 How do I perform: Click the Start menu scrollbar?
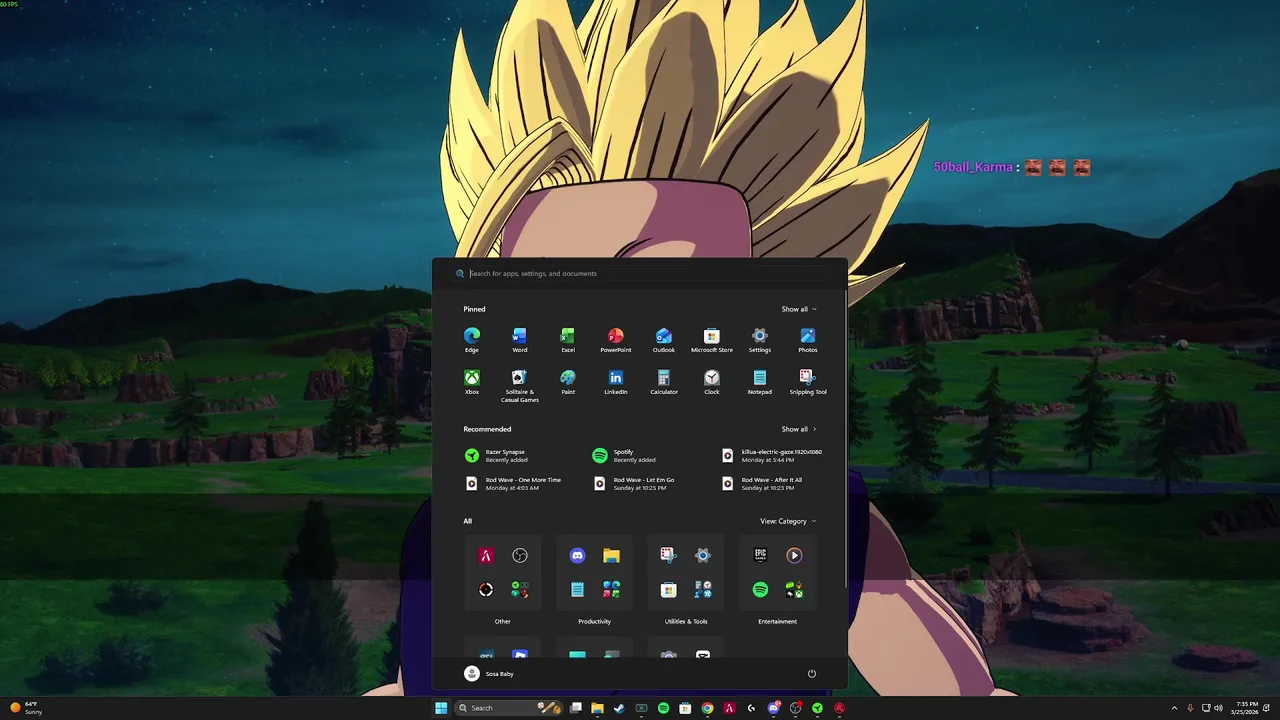[x=846, y=440]
